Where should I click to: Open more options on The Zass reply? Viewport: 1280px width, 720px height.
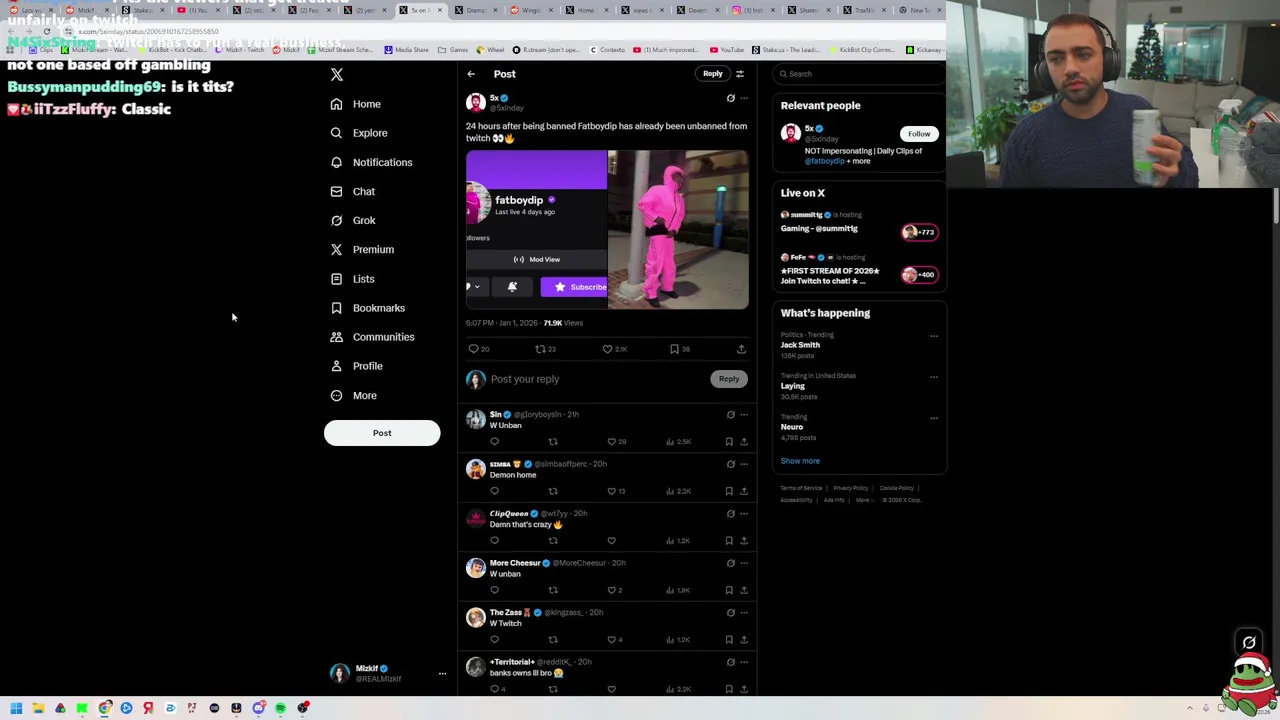[743, 613]
